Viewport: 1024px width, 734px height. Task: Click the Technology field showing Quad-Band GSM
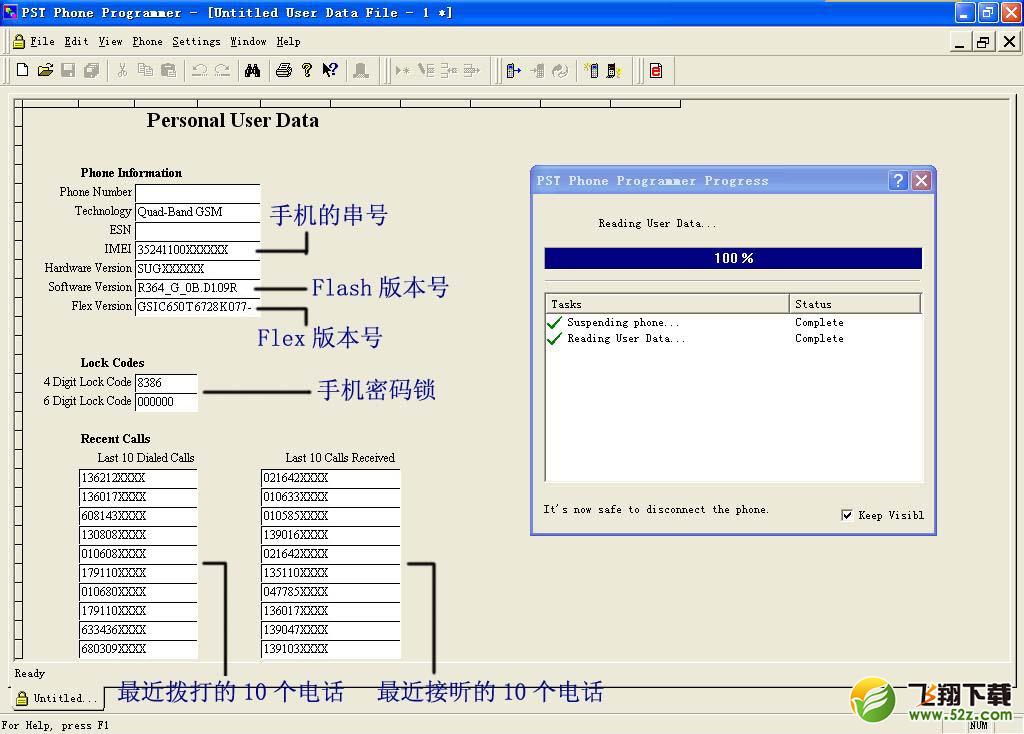pyautogui.click(x=197, y=212)
